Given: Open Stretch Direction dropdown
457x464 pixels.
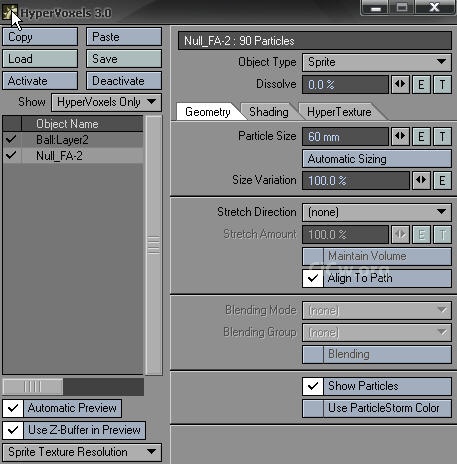Looking at the screenshot, I should [x=377, y=212].
